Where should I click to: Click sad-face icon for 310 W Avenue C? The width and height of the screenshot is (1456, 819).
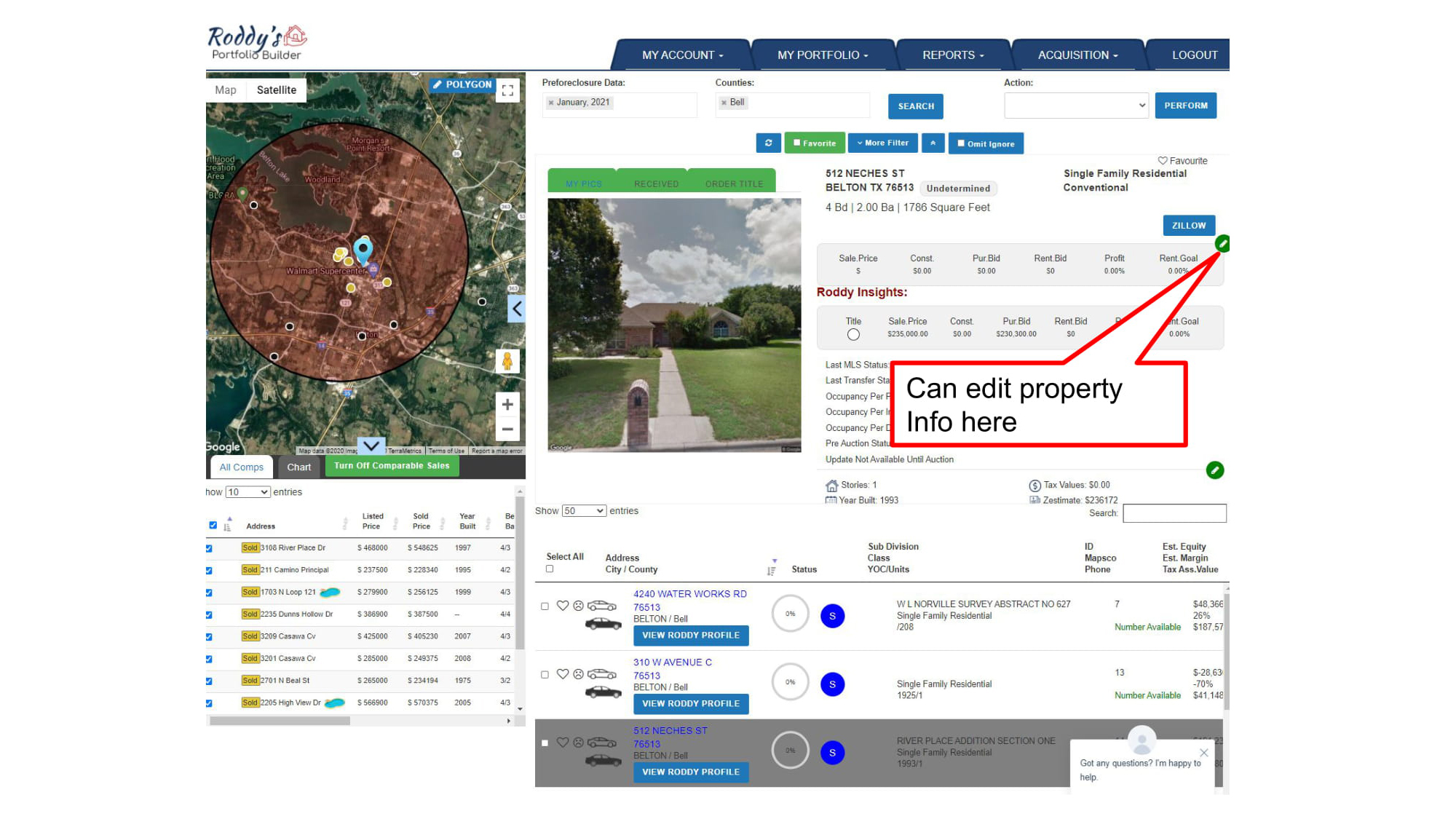578,674
